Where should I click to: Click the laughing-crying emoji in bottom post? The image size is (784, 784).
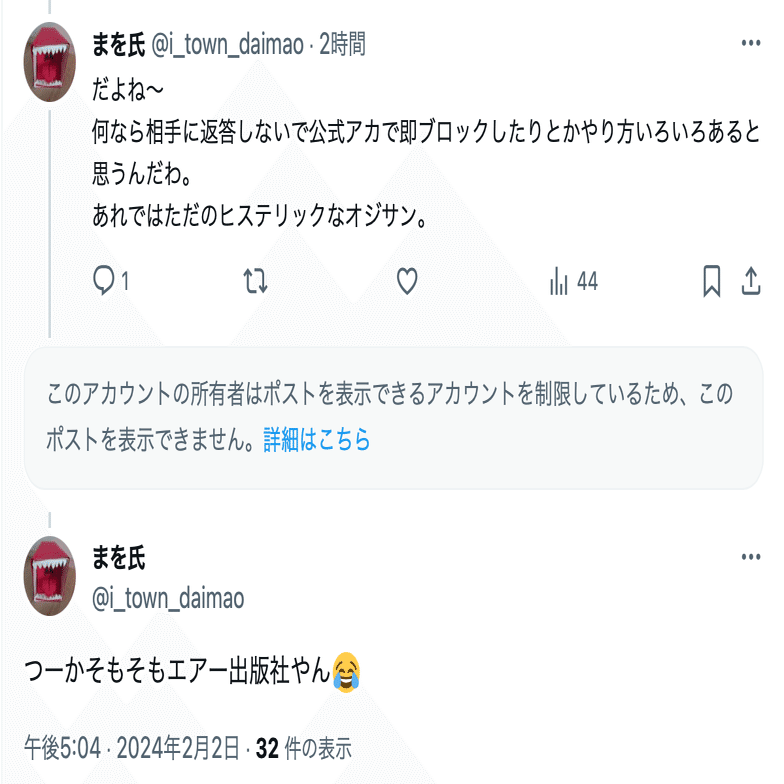346,672
